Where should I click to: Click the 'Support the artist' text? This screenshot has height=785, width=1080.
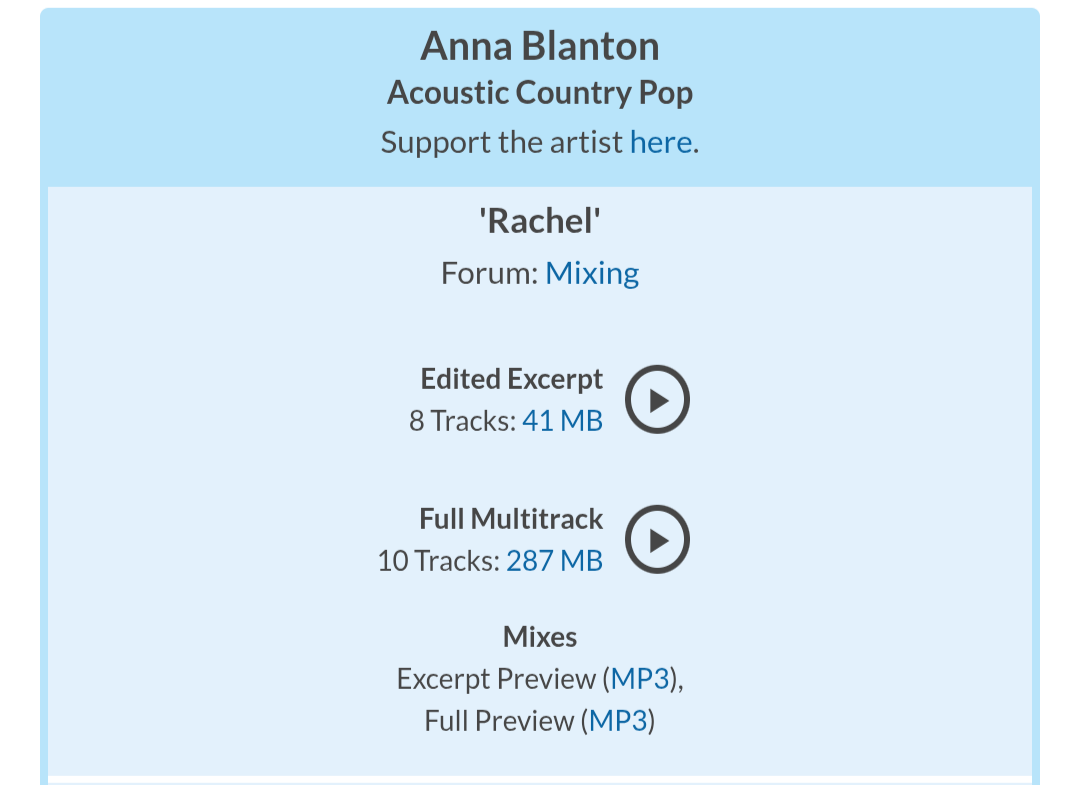point(502,143)
